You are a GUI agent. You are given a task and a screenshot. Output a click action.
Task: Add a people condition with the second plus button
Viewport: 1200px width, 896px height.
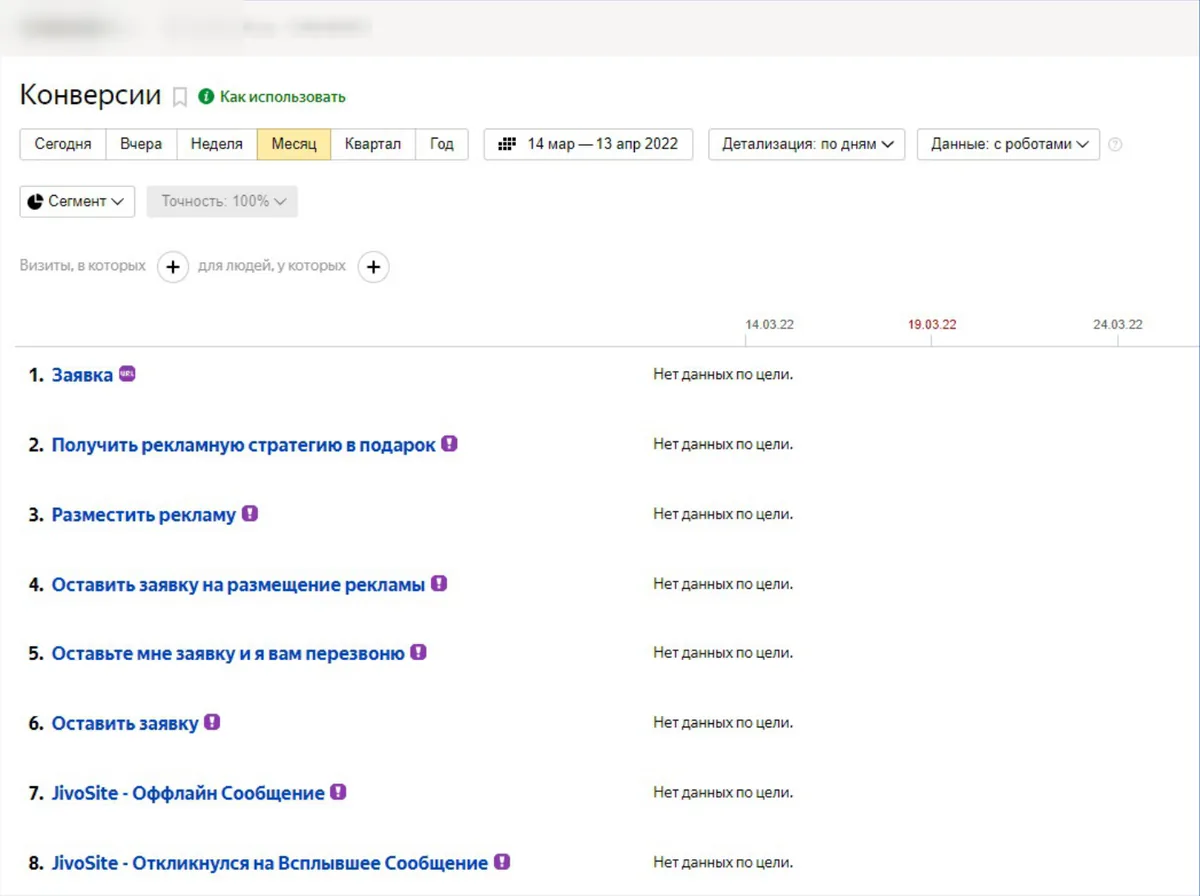[x=374, y=267]
